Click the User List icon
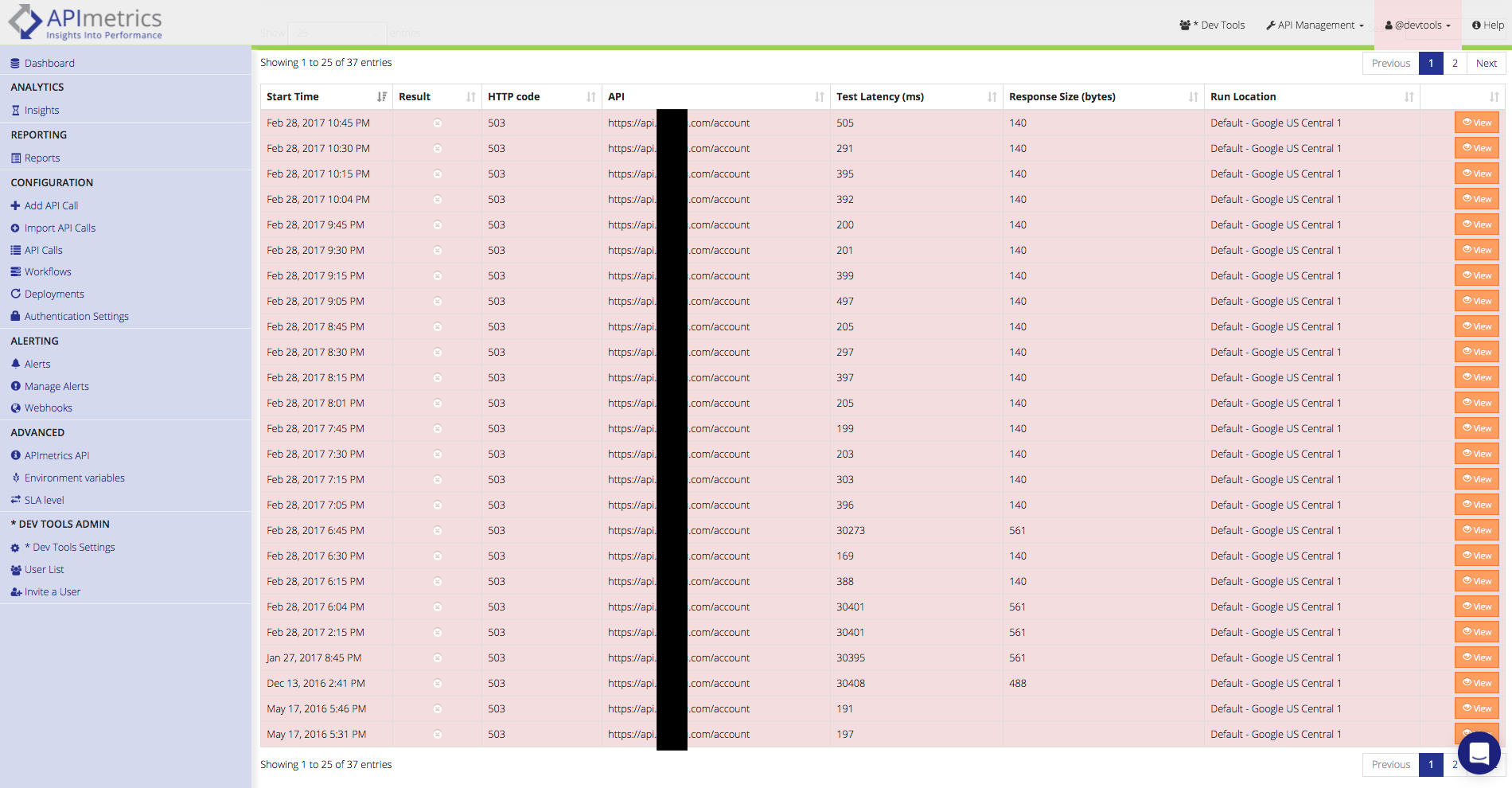This screenshot has height=788, width=1512. (x=15, y=570)
